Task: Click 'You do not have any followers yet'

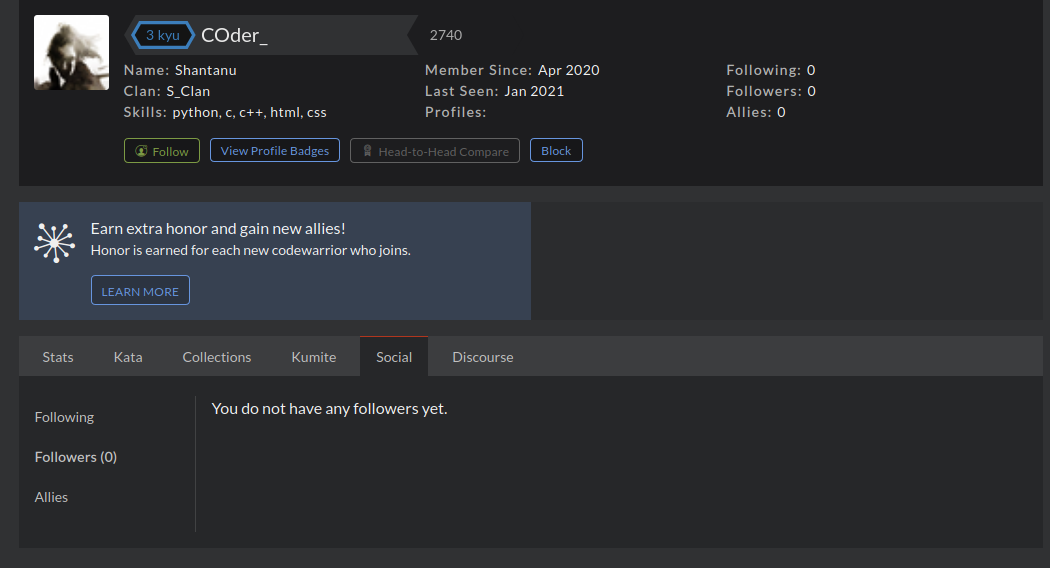Action: coord(329,409)
